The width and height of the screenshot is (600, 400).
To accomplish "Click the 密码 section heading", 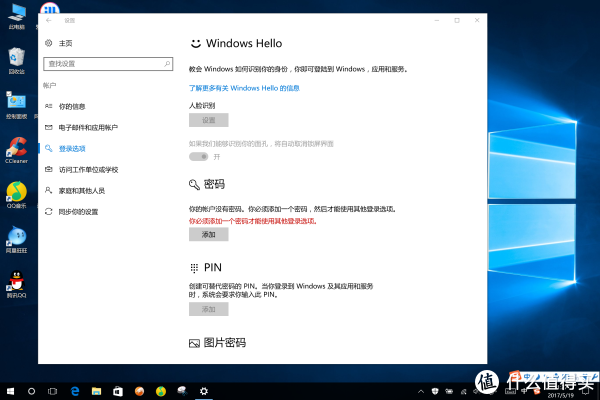I will click(214, 184).
